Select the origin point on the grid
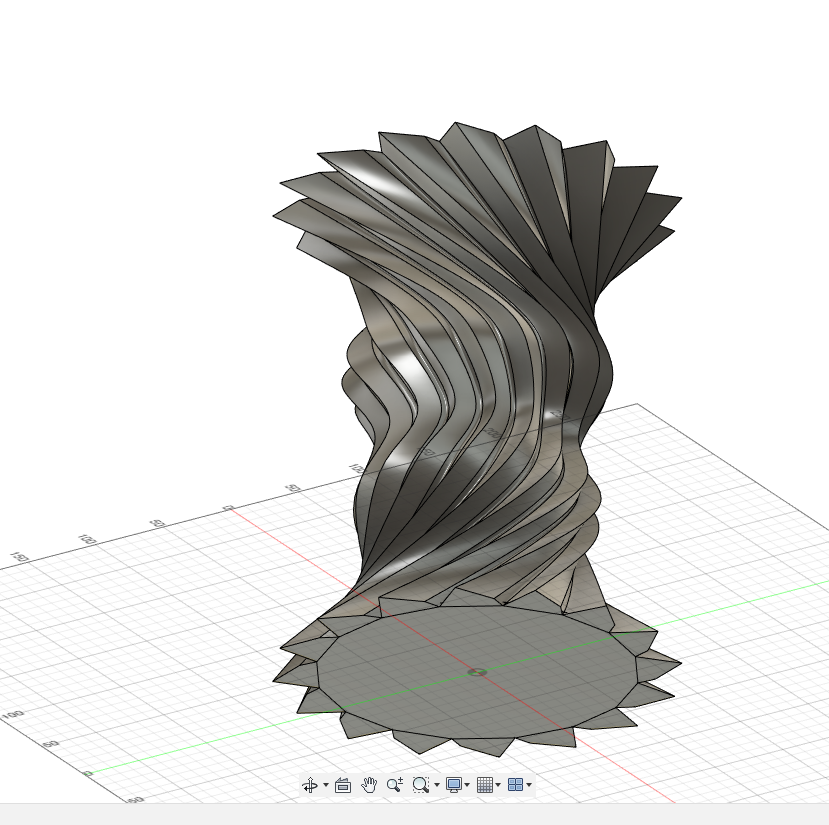This screenshot has width=829, height=825. tap(475, 673)
